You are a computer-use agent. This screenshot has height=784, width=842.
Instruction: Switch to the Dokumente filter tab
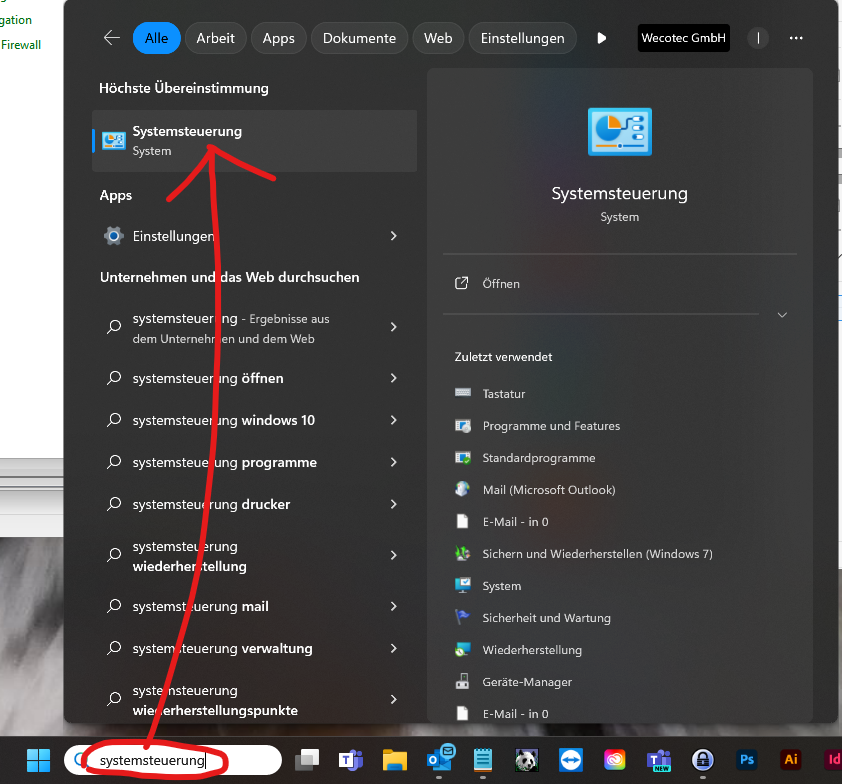(359, 38)
